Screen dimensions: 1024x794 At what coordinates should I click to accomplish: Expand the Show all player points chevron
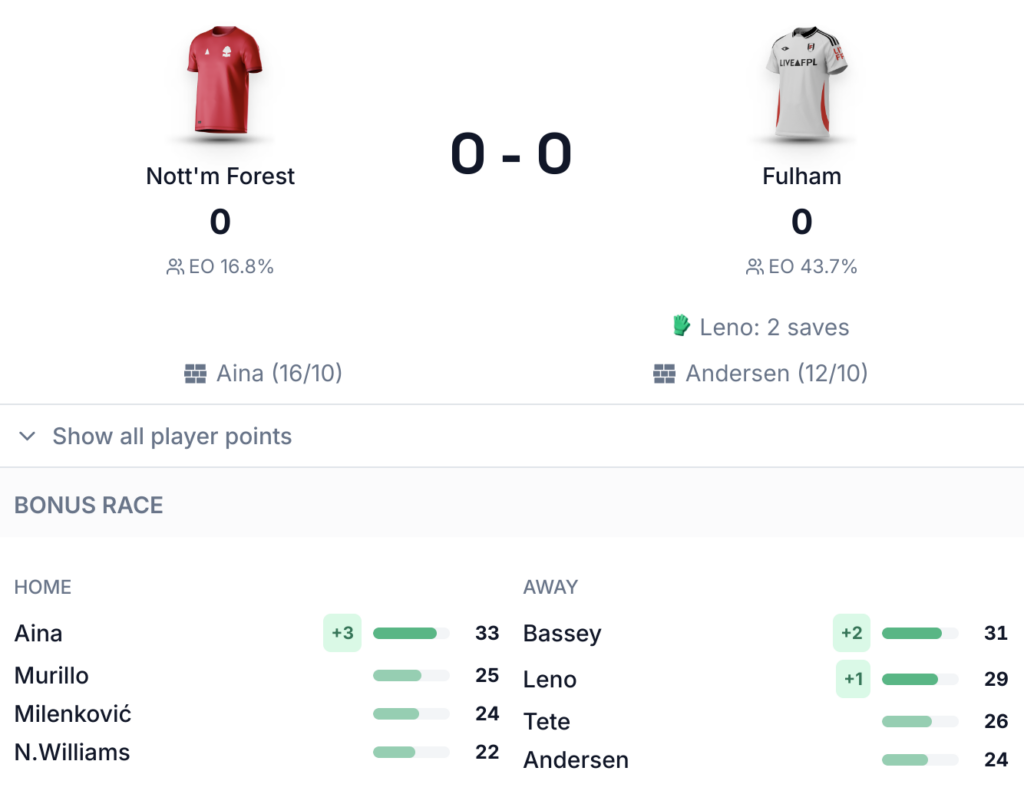tap(28, 436)
